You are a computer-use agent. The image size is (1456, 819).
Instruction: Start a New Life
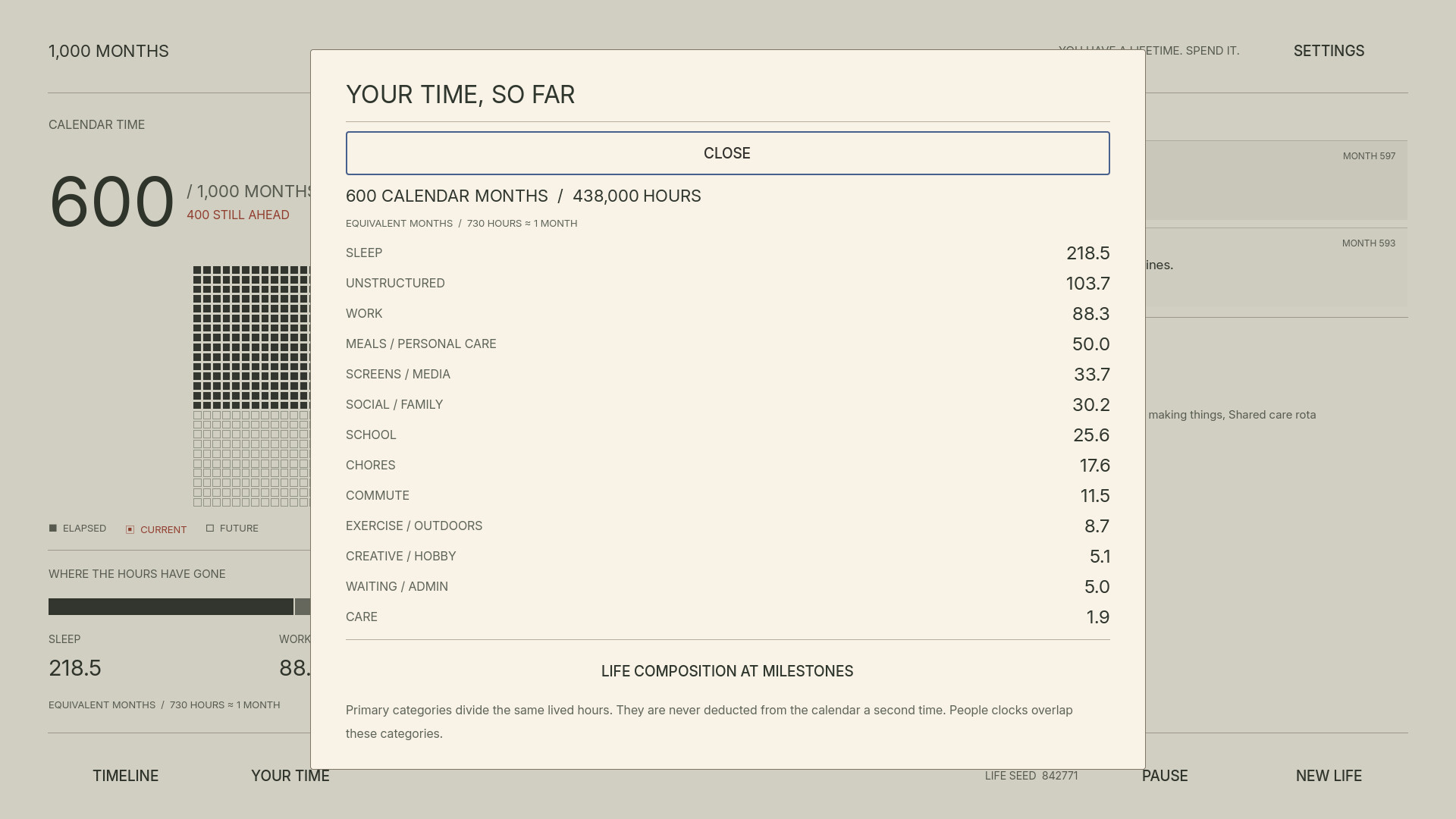1329,776
